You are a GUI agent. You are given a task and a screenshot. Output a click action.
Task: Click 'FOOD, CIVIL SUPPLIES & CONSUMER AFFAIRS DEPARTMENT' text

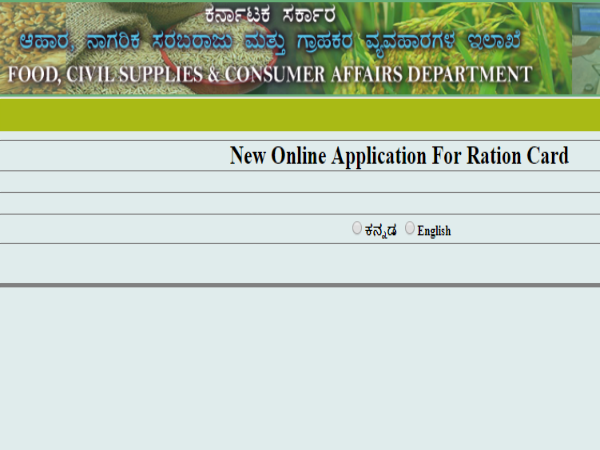267,75
